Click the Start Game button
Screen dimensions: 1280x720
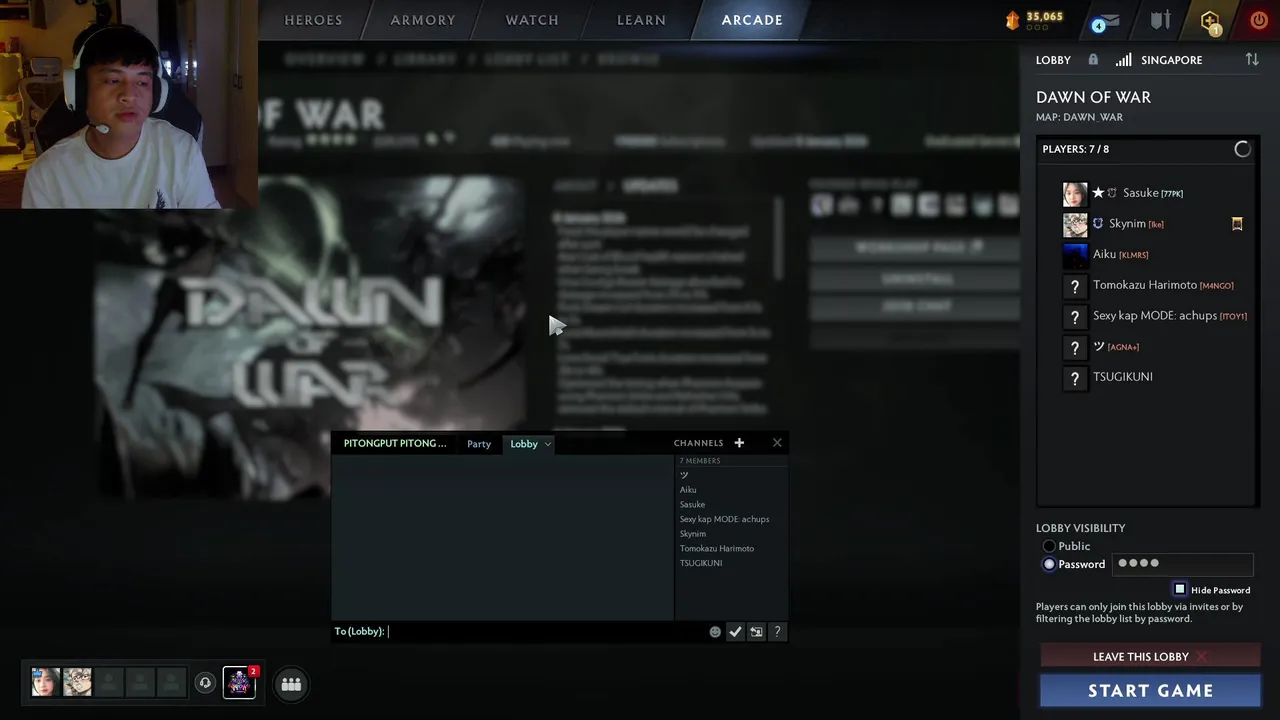(x=1150, y=691)
